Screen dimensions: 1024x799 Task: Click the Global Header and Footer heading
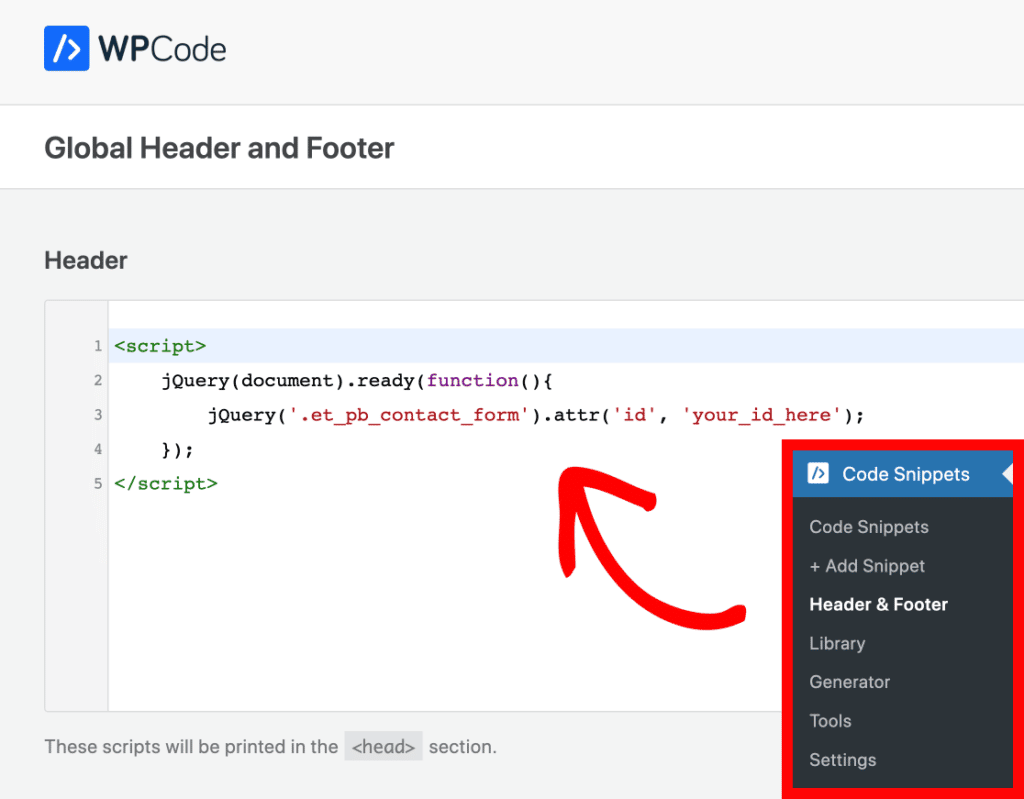(219, 148)
